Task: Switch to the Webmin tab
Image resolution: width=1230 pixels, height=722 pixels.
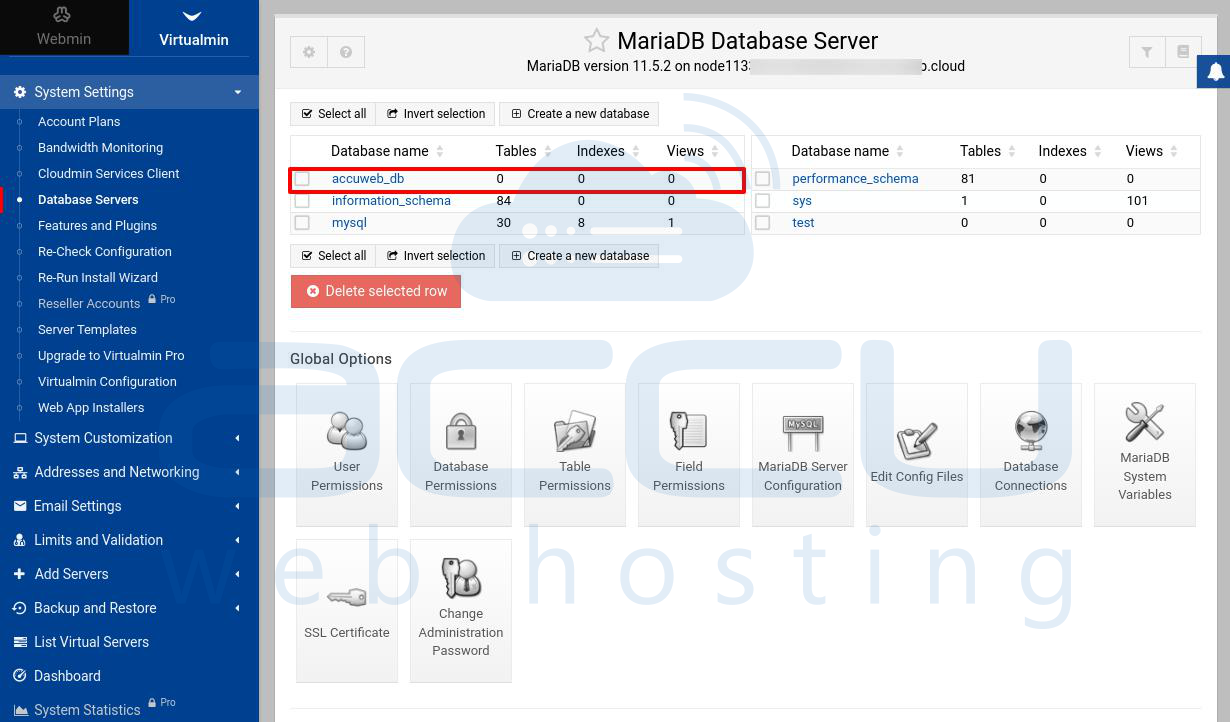Action: pyautogui.click(x=64, y=27)
